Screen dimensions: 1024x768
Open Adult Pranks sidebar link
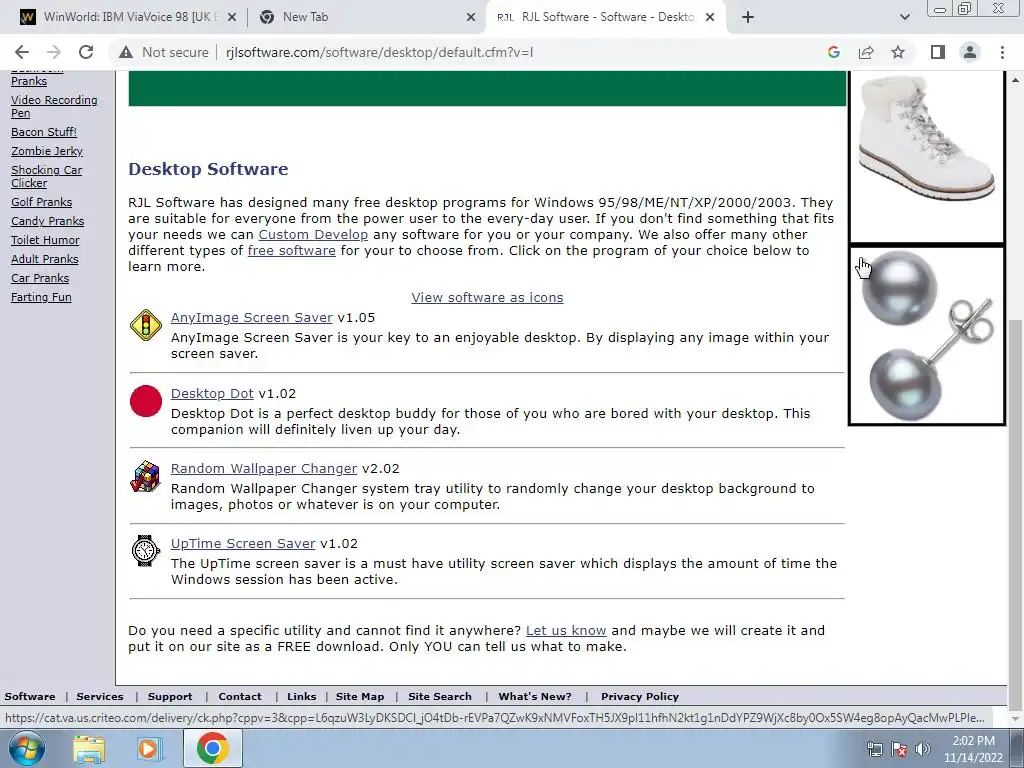pyautogui.click(x=44, y=259)
